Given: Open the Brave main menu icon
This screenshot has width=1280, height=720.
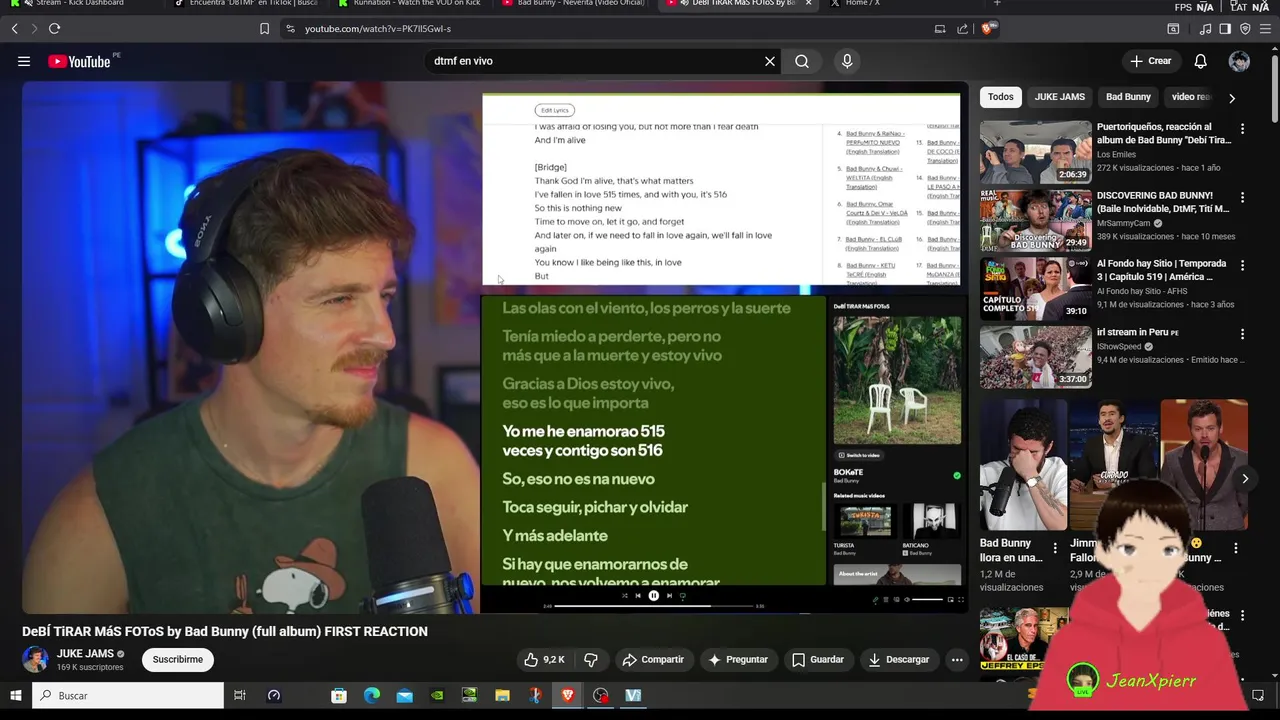Looking at the screenshot, I should pyautogui.click(x=1266, y=29).
